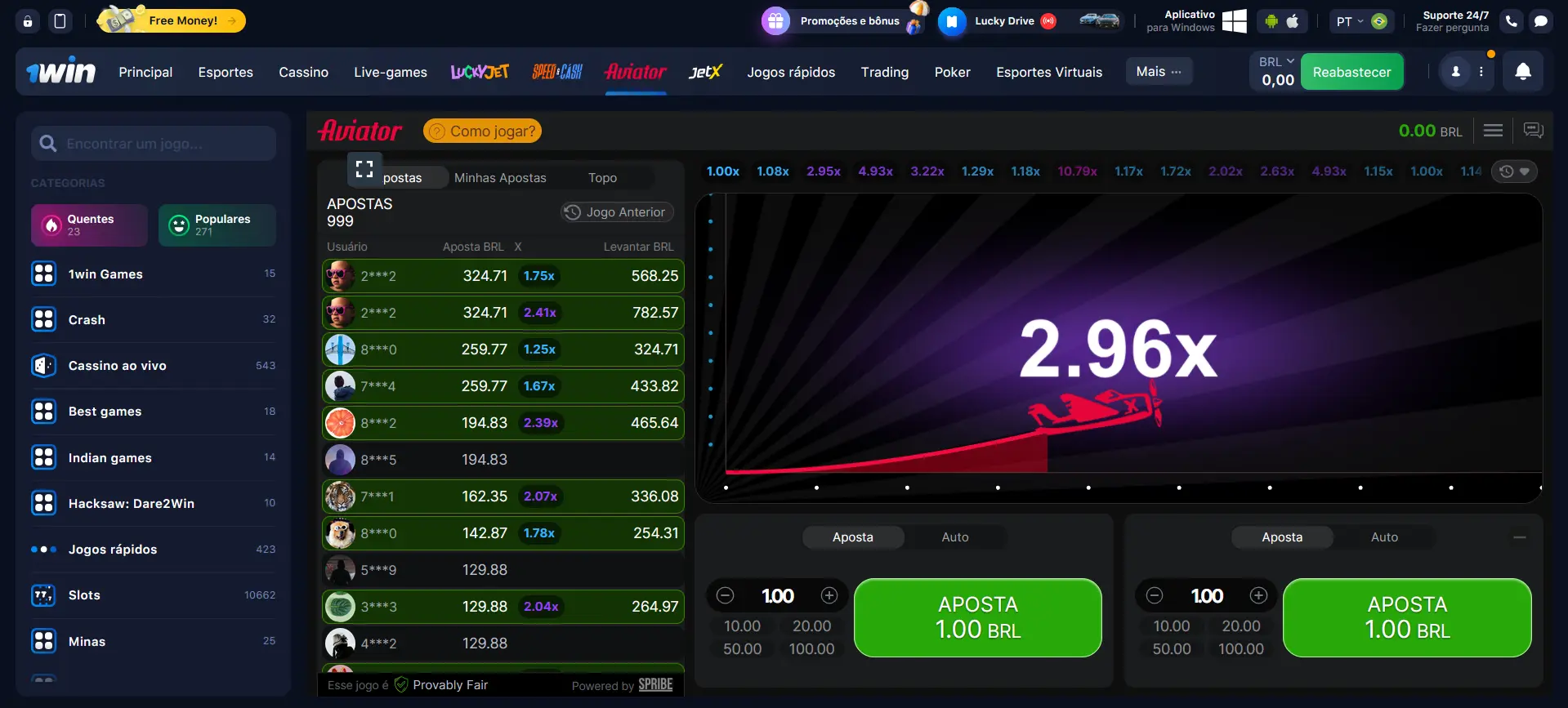
Task: Expand the Mais menu
Action: click(x=1158, y=72)
